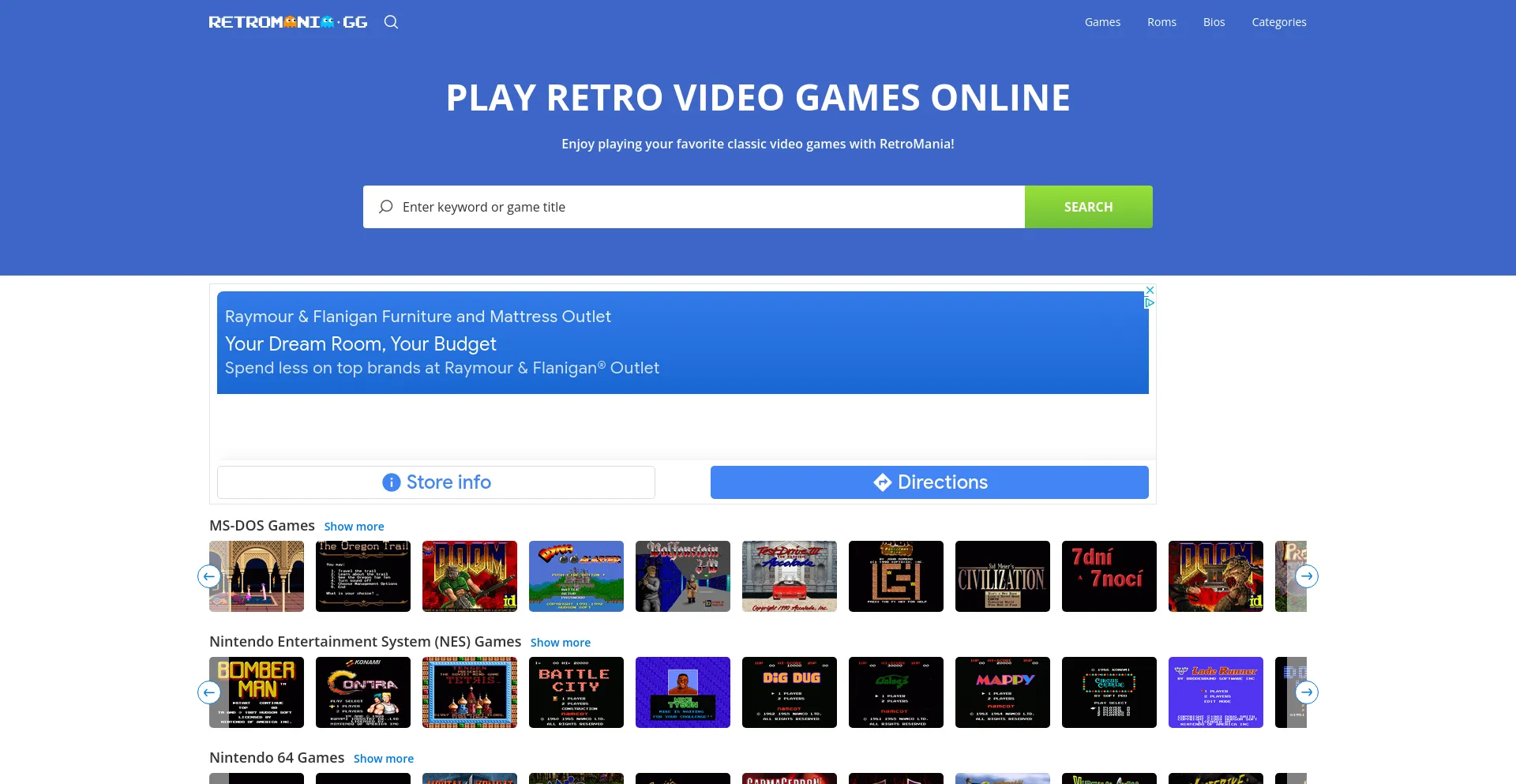Focus the keyword or game title field
This screenshot has width=1516, height=784.
point(694,207)
